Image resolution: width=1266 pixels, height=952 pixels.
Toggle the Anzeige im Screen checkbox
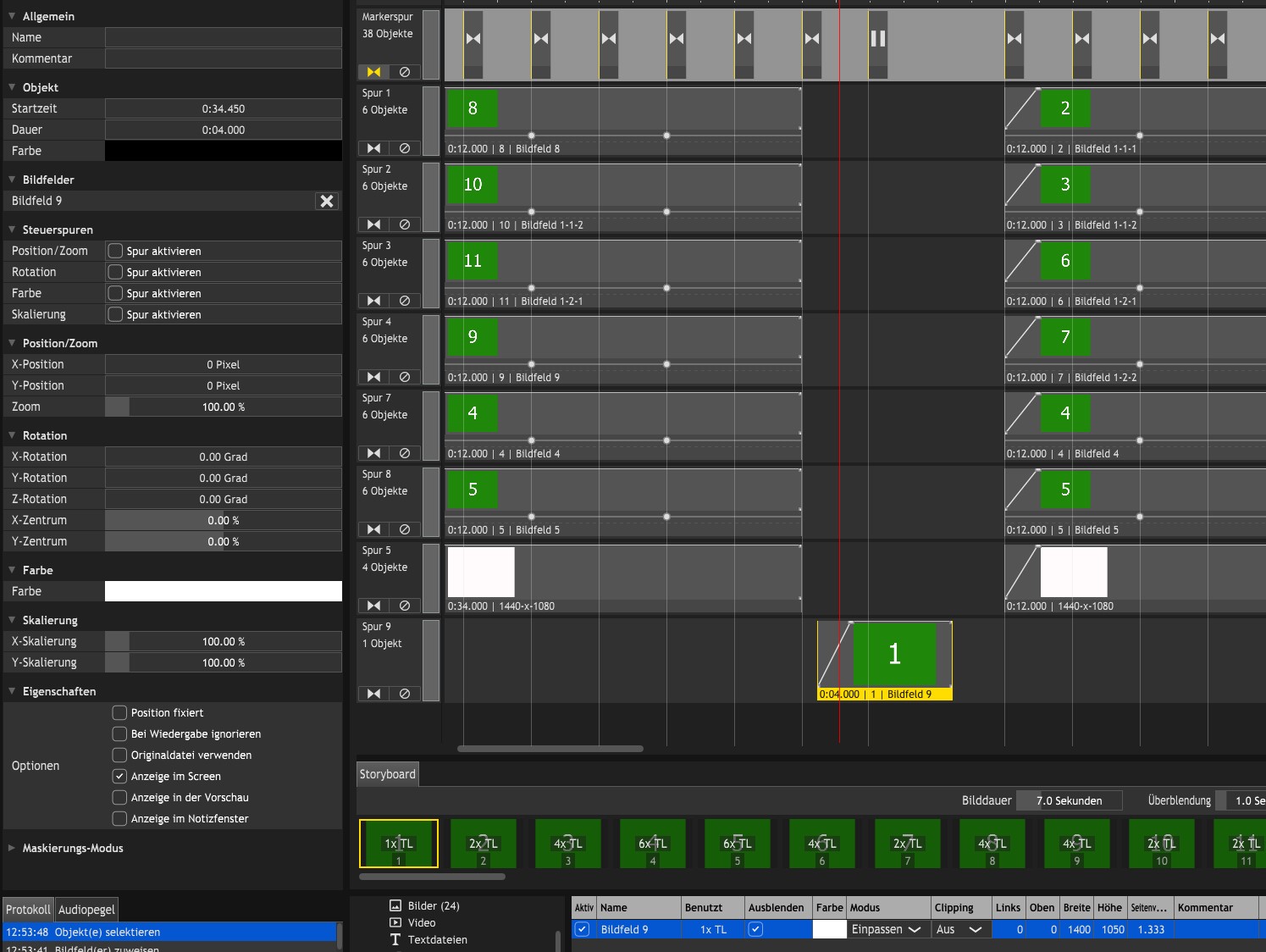click(120, 776)
